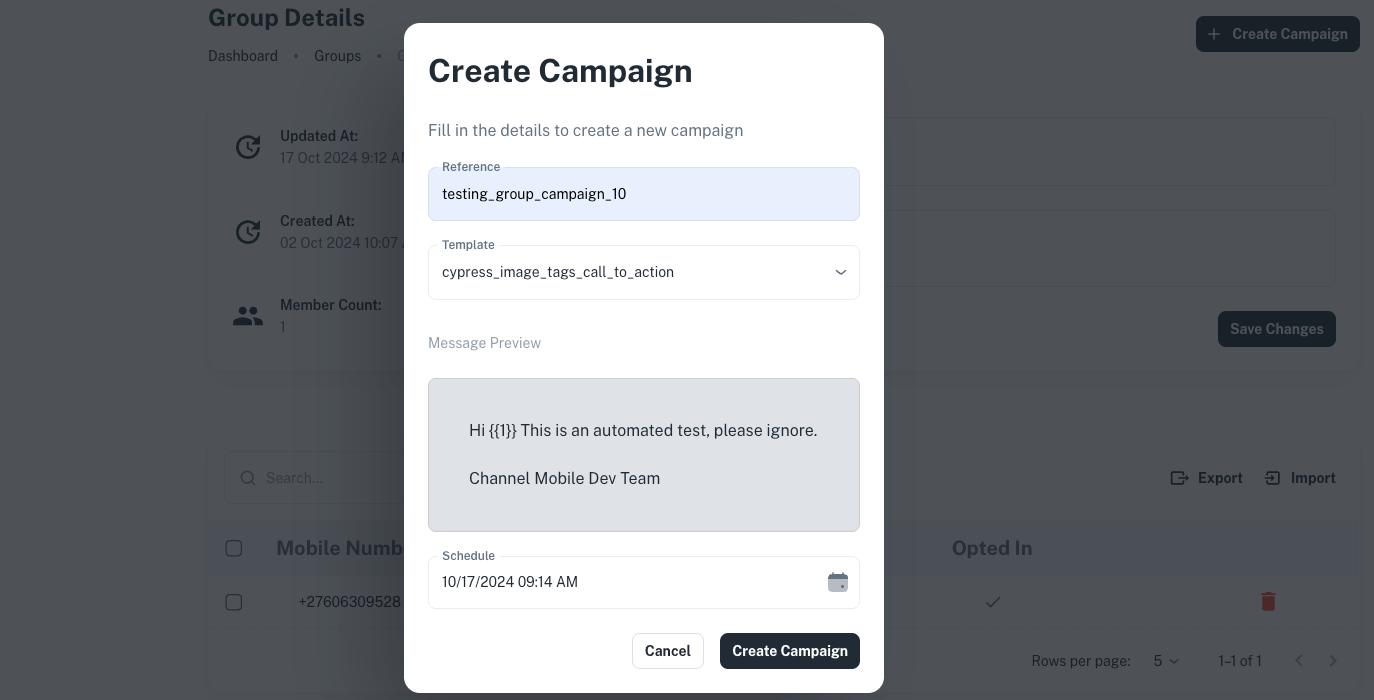The height and width of the screenshot is (700, 1374).
Task: Open the Dashboard breadcrumb
Action: point(243,56)
